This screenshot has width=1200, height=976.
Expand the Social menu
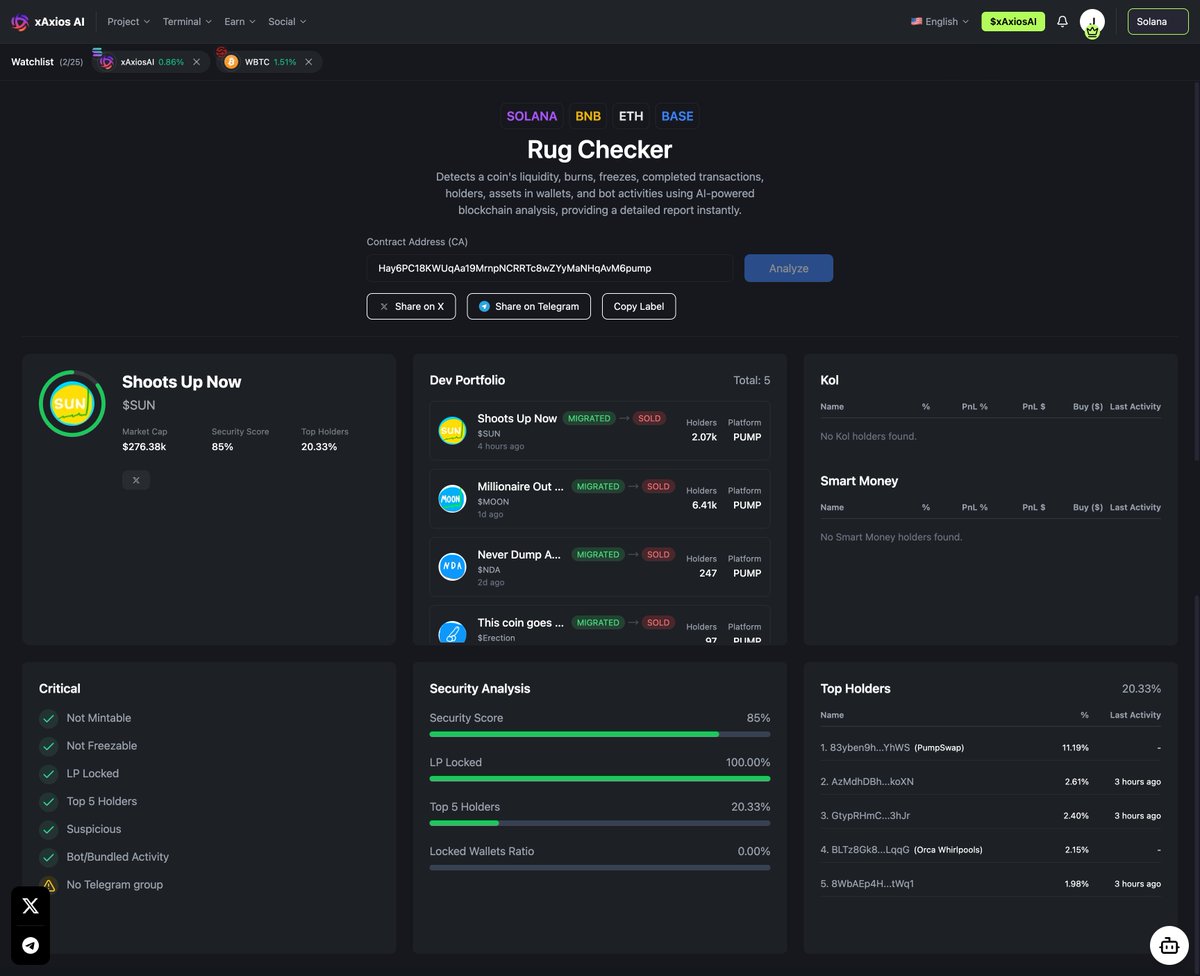click(287, 21)
